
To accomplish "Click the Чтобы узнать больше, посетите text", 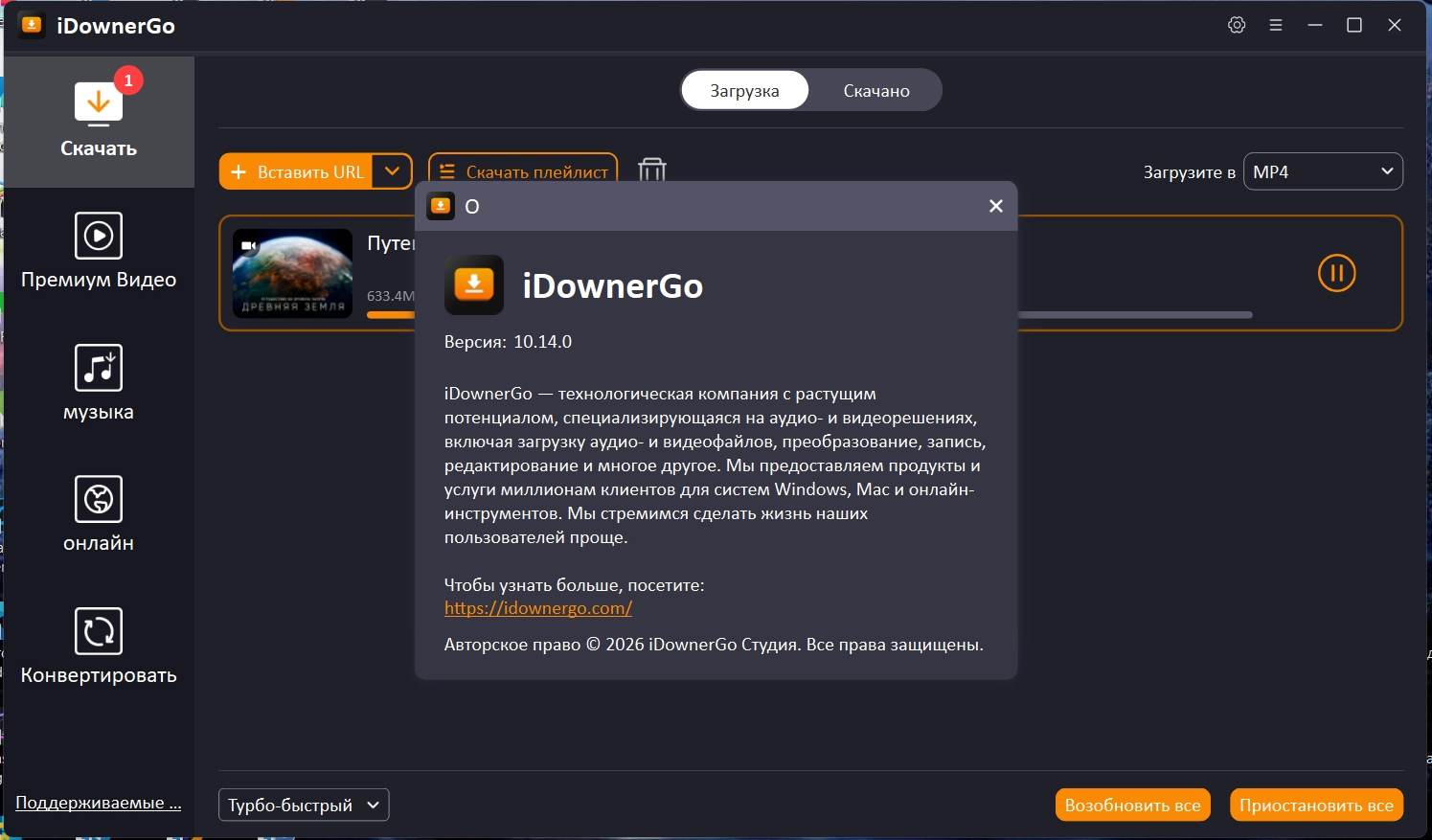I will 575,585.
